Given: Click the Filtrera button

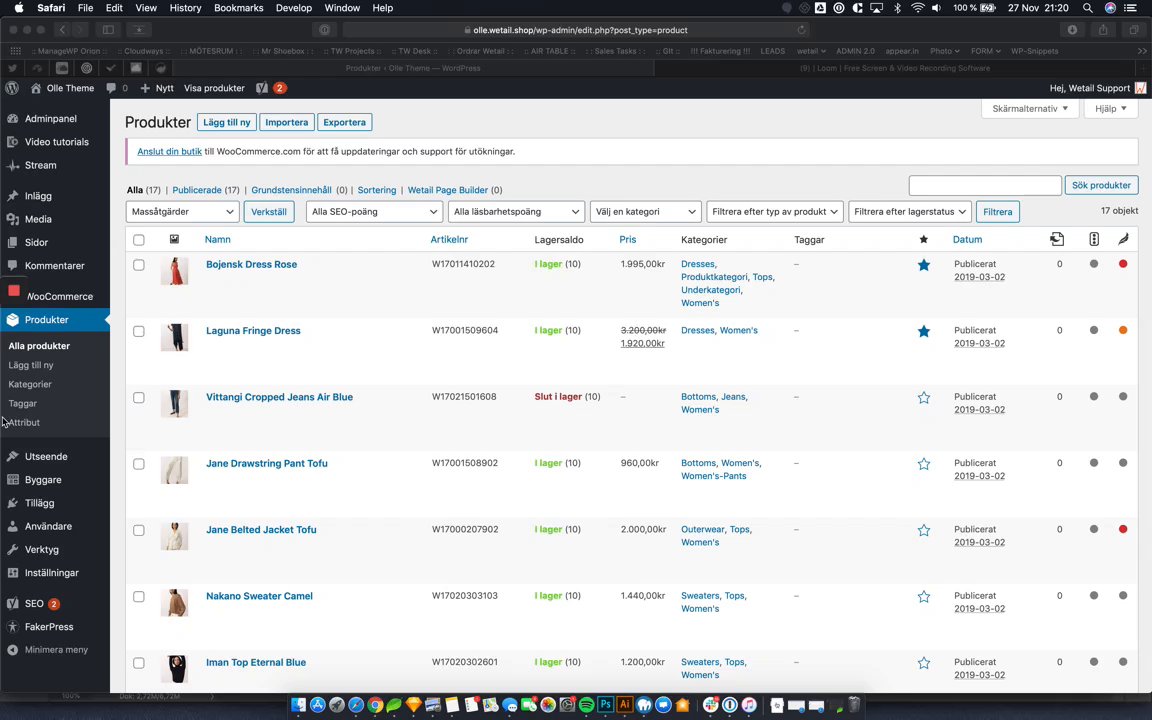Looking at the screenshot, I should tap(998, 212).
